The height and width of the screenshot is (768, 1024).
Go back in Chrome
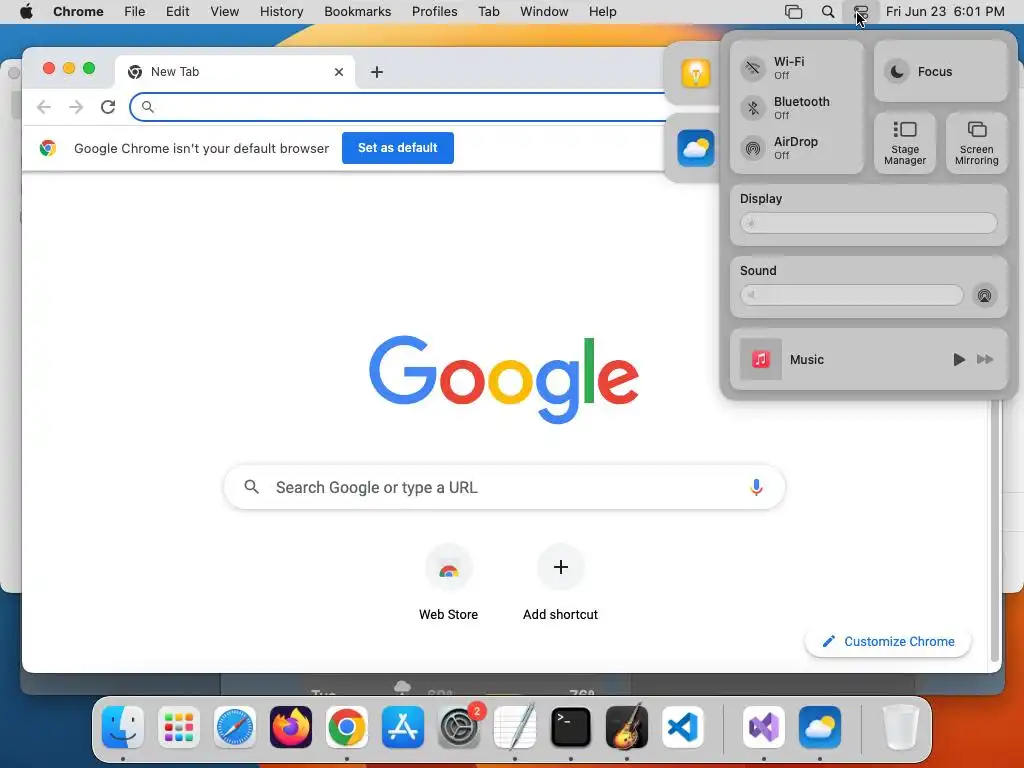point(44,107)
